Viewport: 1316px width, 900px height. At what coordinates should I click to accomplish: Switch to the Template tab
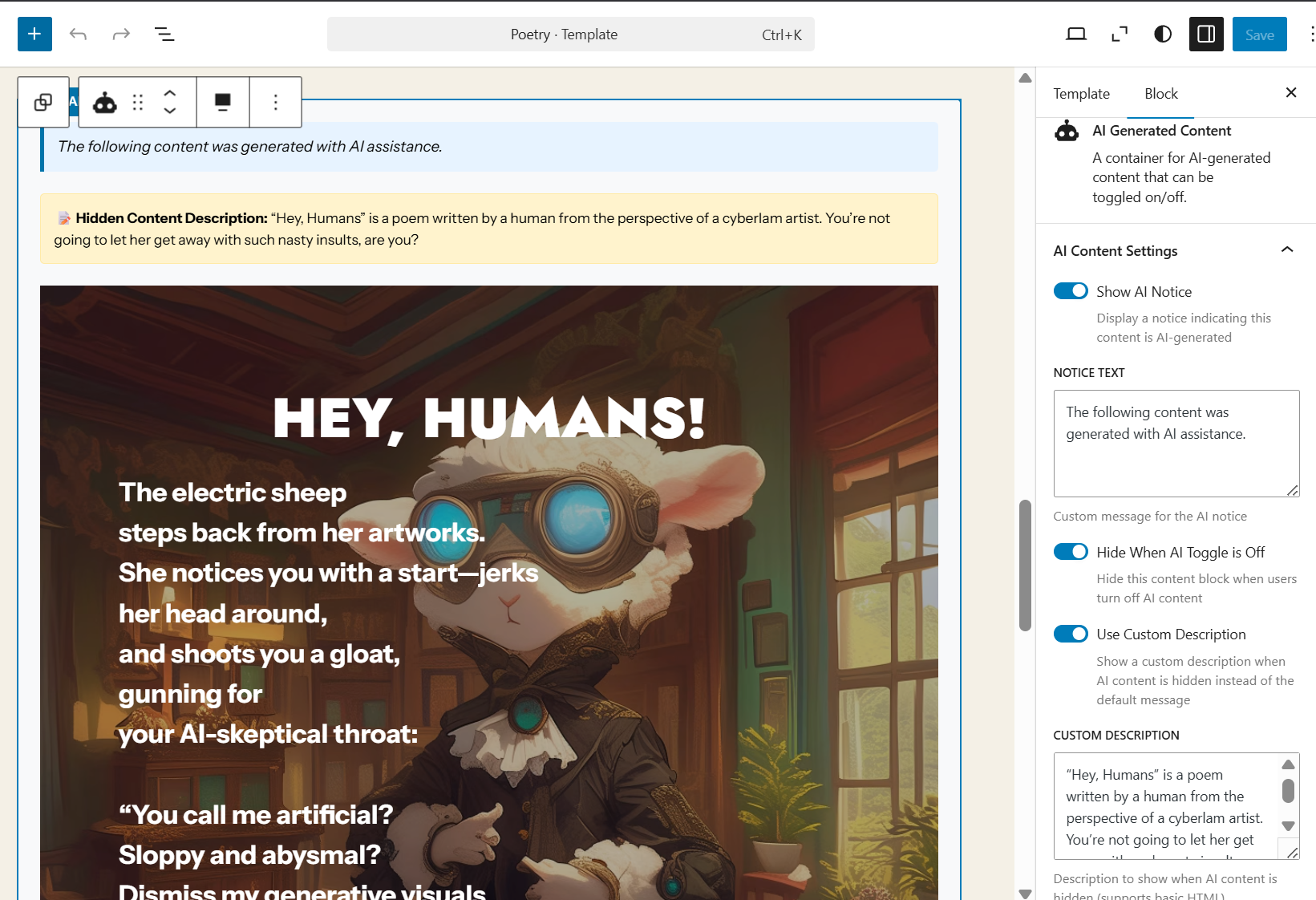[x=1081, y=94]
